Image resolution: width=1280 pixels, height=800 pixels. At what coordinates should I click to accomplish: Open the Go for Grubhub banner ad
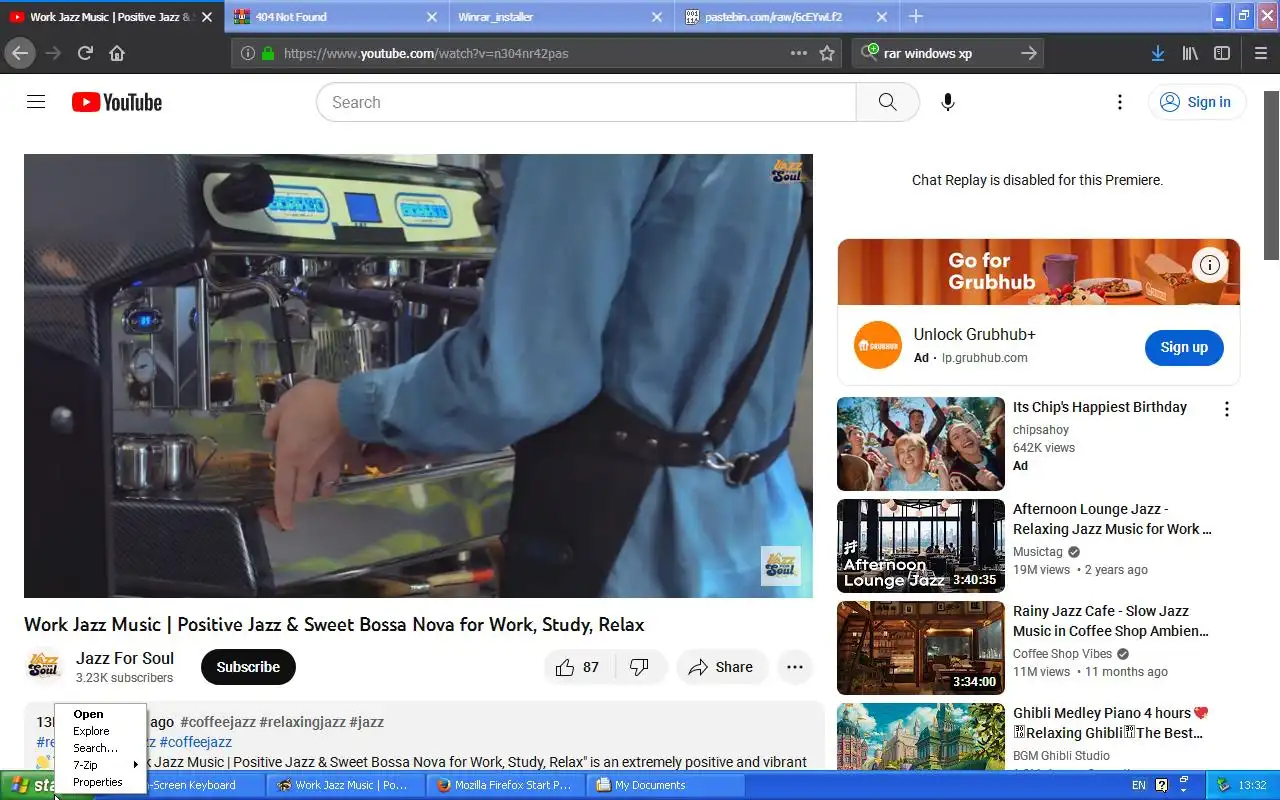coord(1038,271)
